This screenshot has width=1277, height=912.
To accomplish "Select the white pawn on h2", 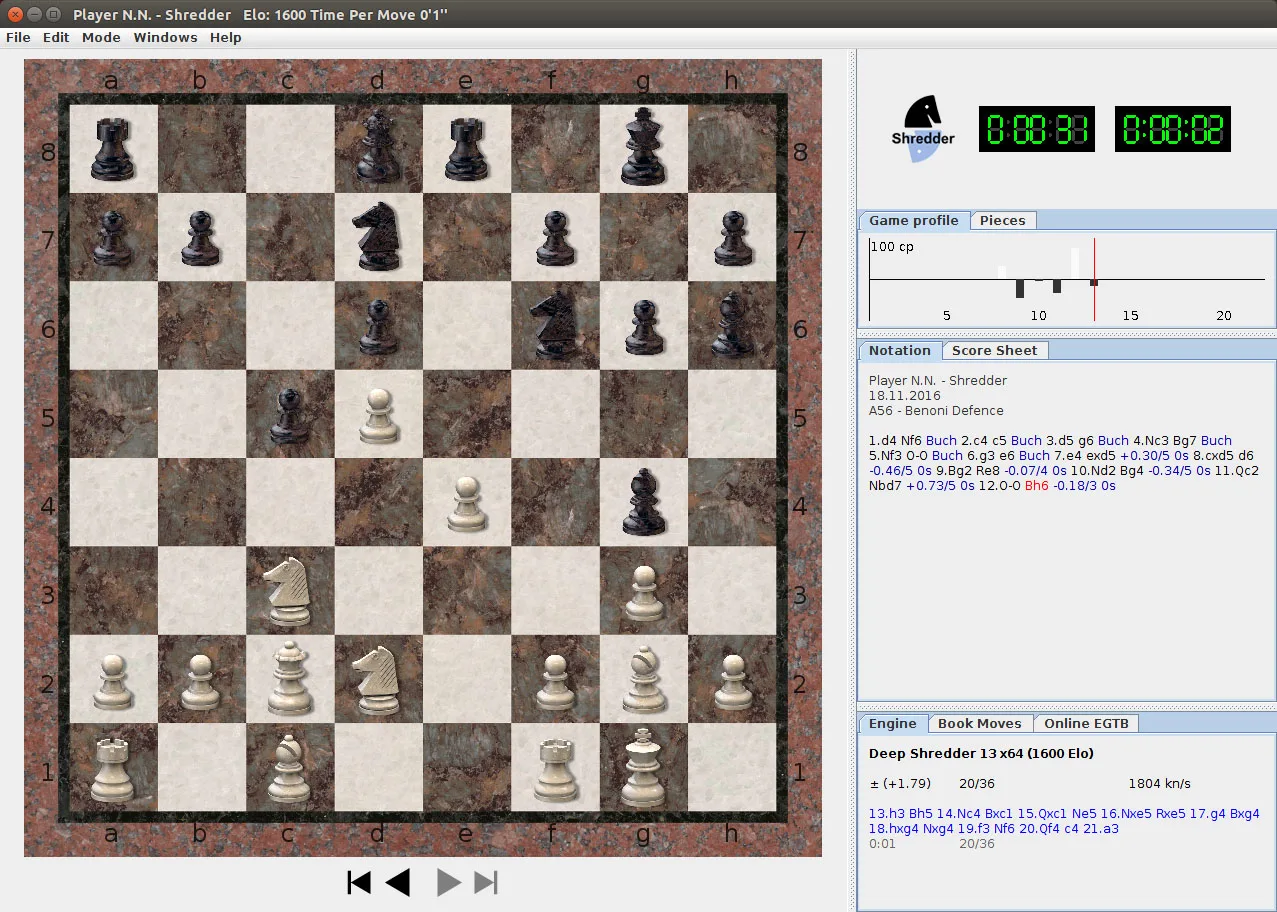I will [x=731, y=680].
